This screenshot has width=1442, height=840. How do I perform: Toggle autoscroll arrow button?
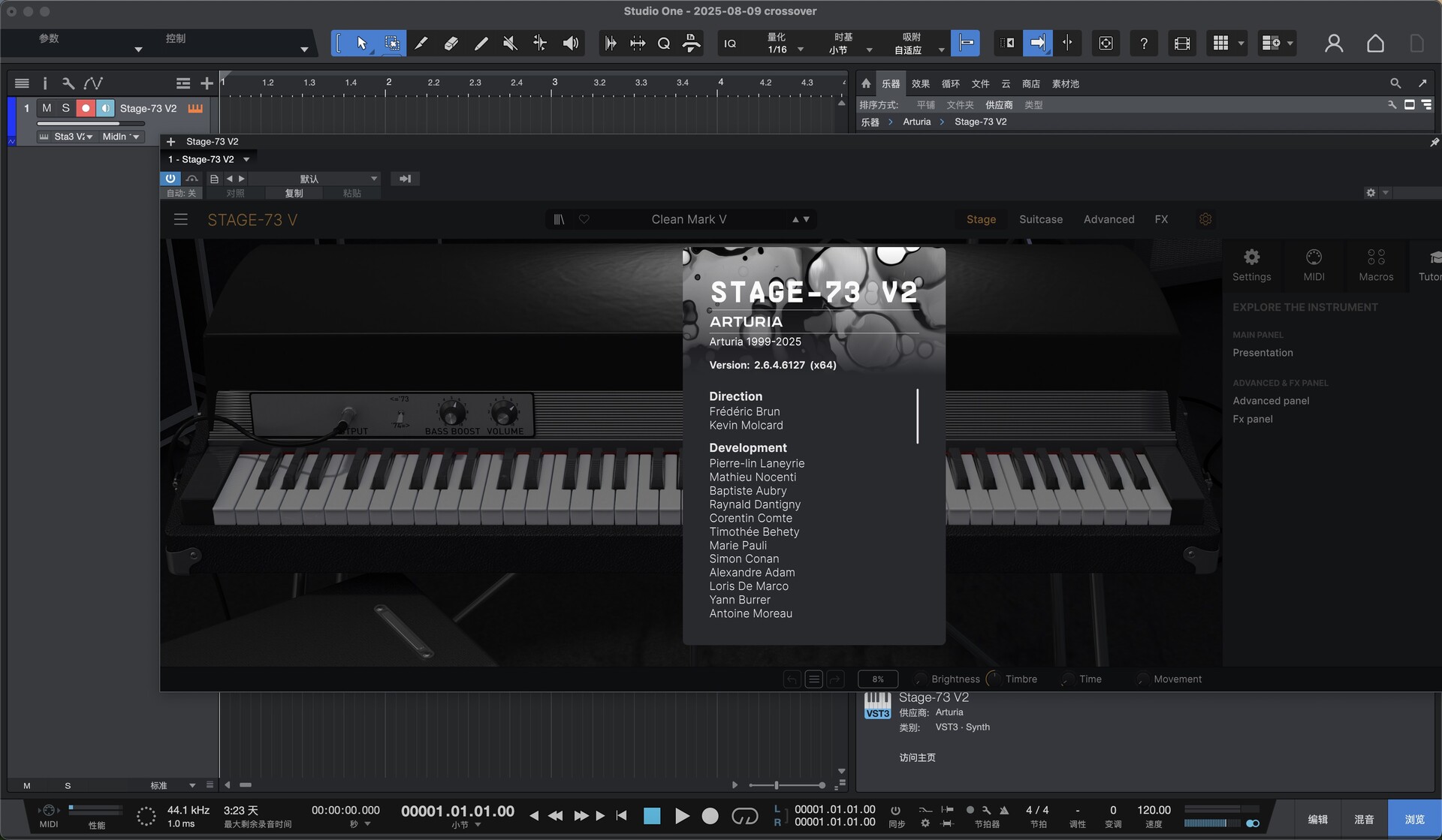coord(1037,44)
